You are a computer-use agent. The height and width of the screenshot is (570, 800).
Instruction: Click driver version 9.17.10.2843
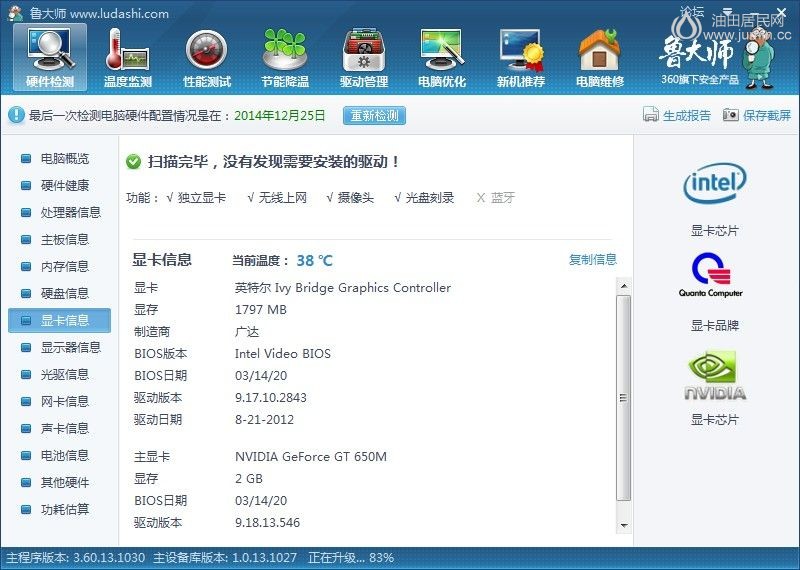point(270,398)
